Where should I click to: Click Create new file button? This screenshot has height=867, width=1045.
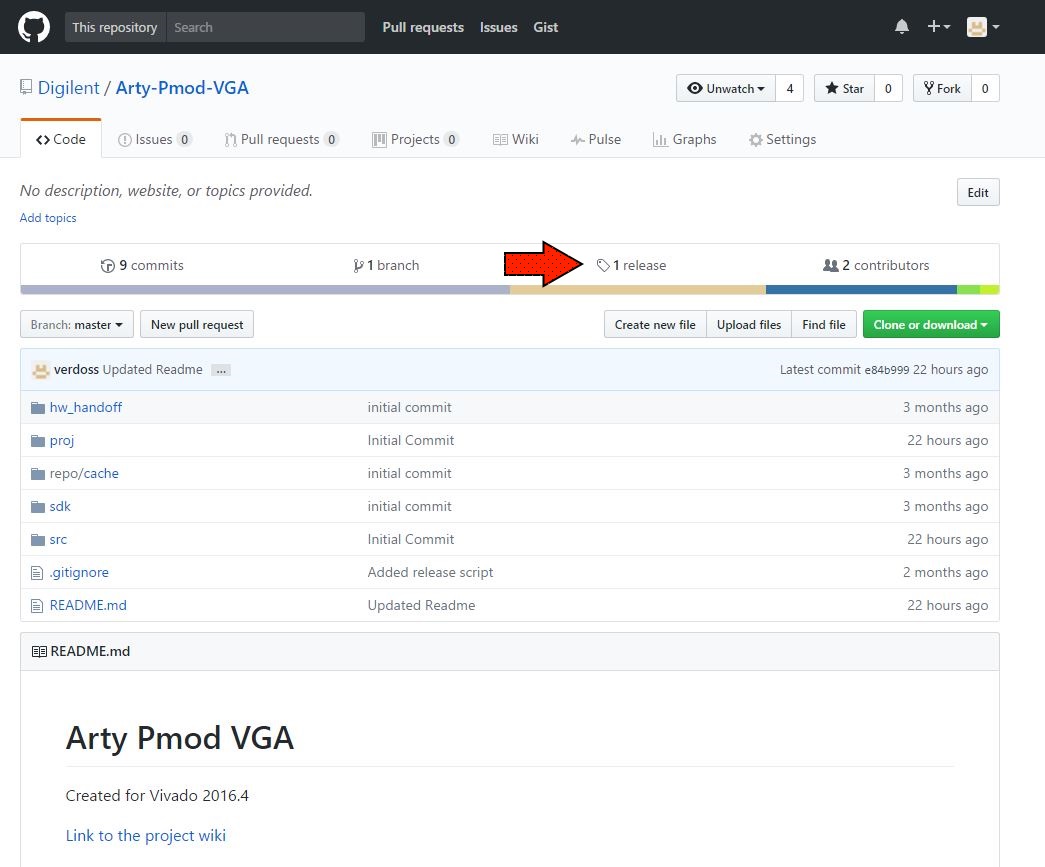tap(655, 325)
